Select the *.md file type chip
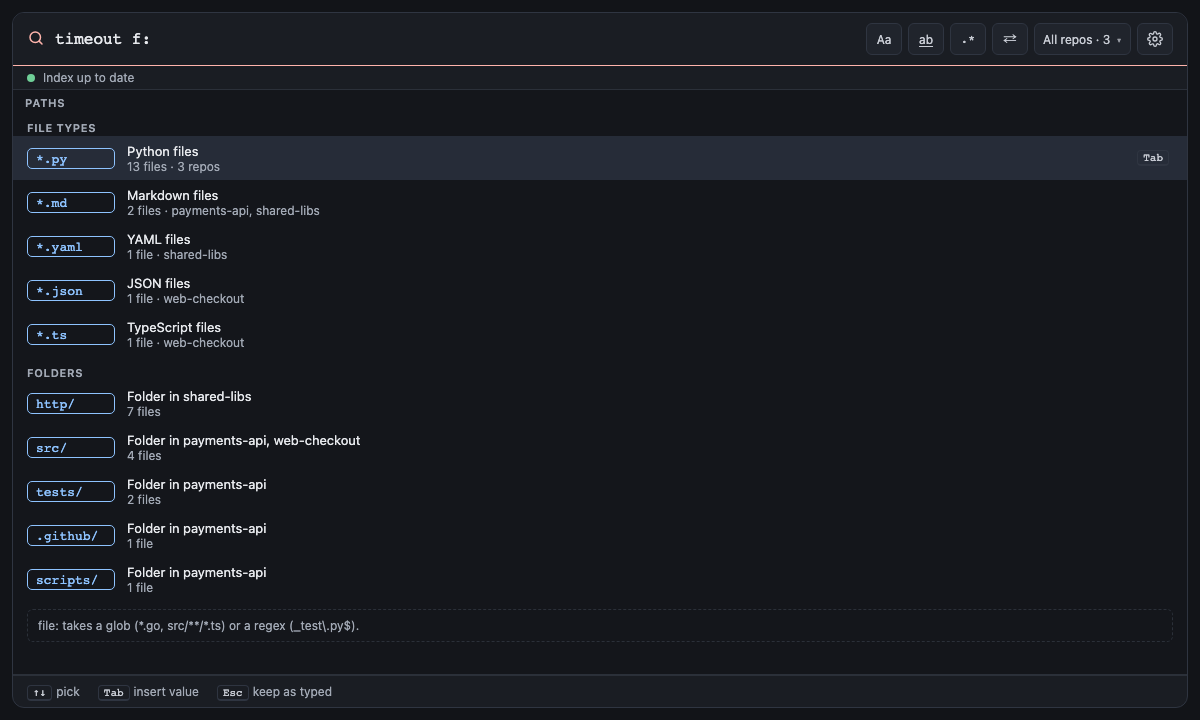Screen dimensions: 1200x720 (71, 203)
